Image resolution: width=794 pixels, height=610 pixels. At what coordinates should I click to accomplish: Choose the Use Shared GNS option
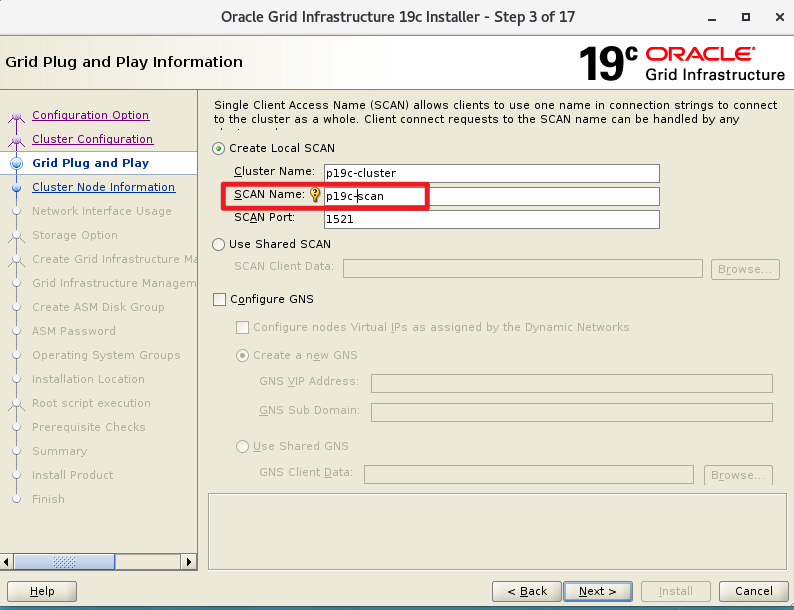(243, 446)
